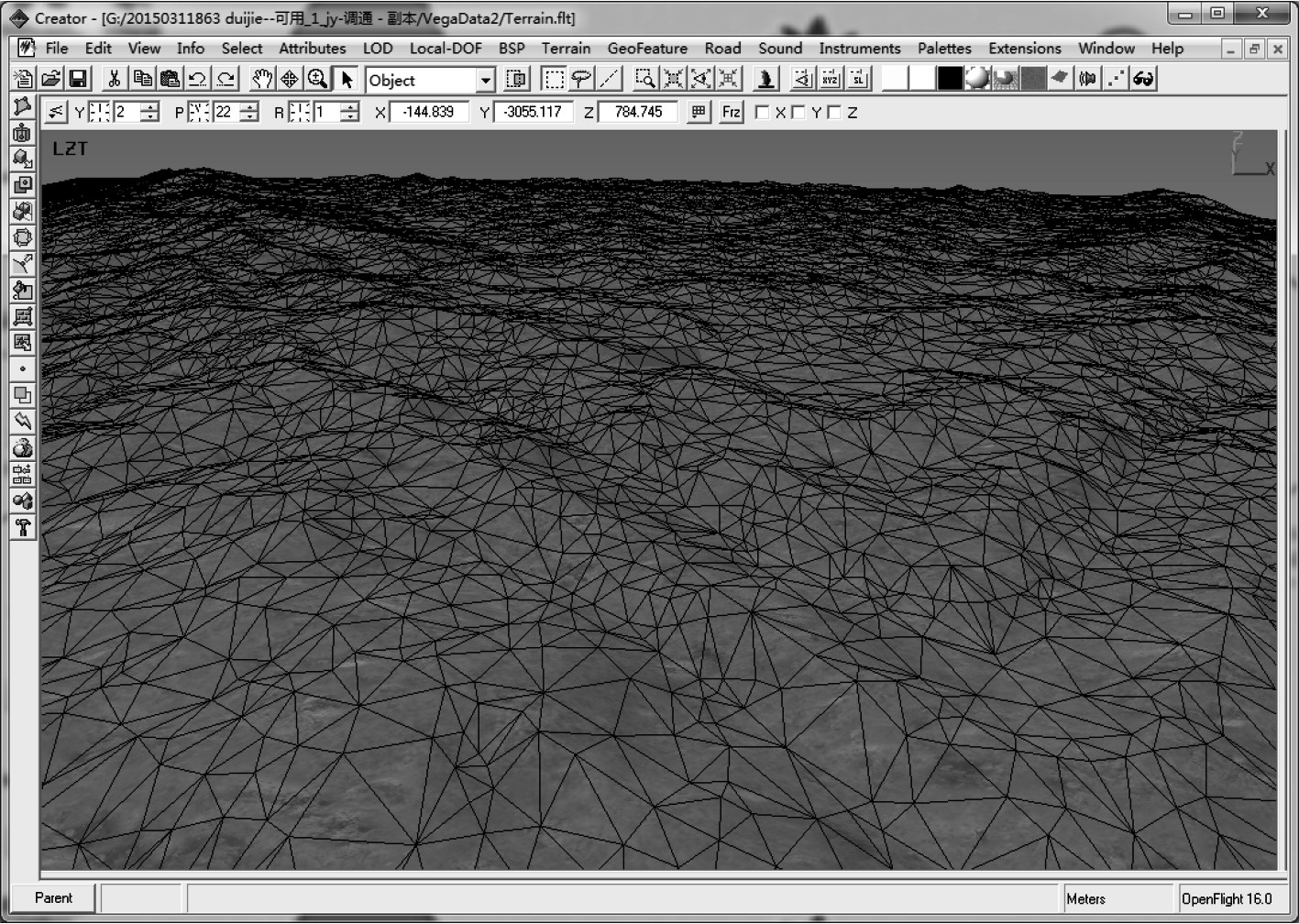Open the Object mode dropdown
This screenshot has width=1299, height=924.
[485, 81]
